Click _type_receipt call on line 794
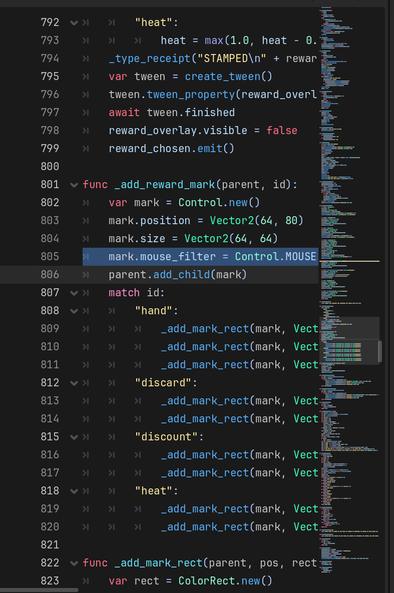The width and height of the screenshot is (394, 593). pos(149,58)
